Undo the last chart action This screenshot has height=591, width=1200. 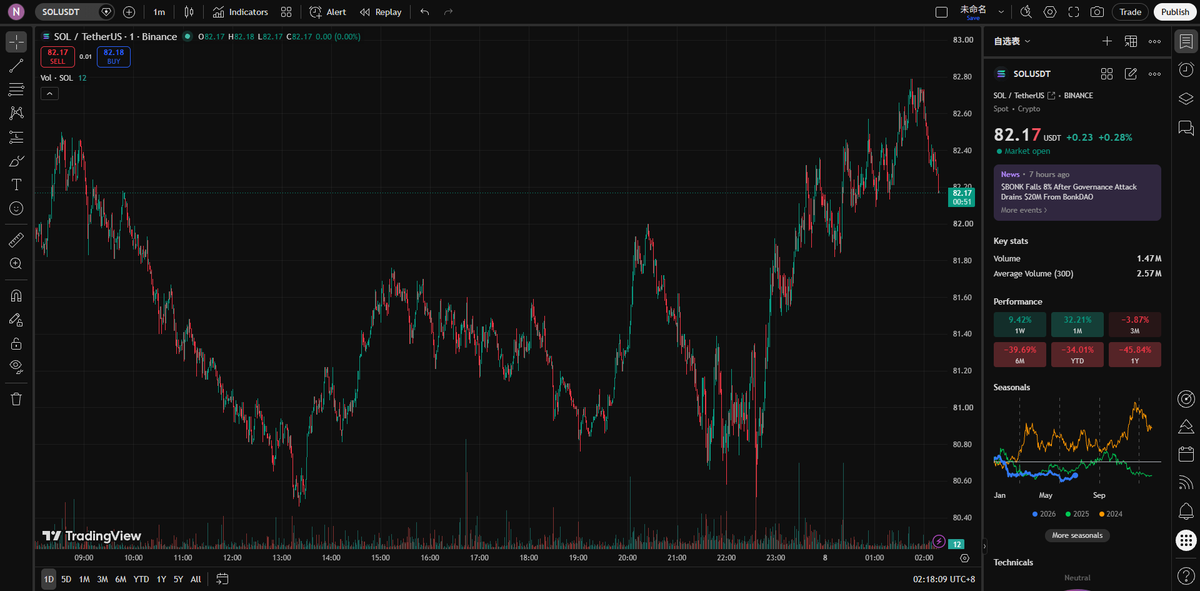click(425, 12)
